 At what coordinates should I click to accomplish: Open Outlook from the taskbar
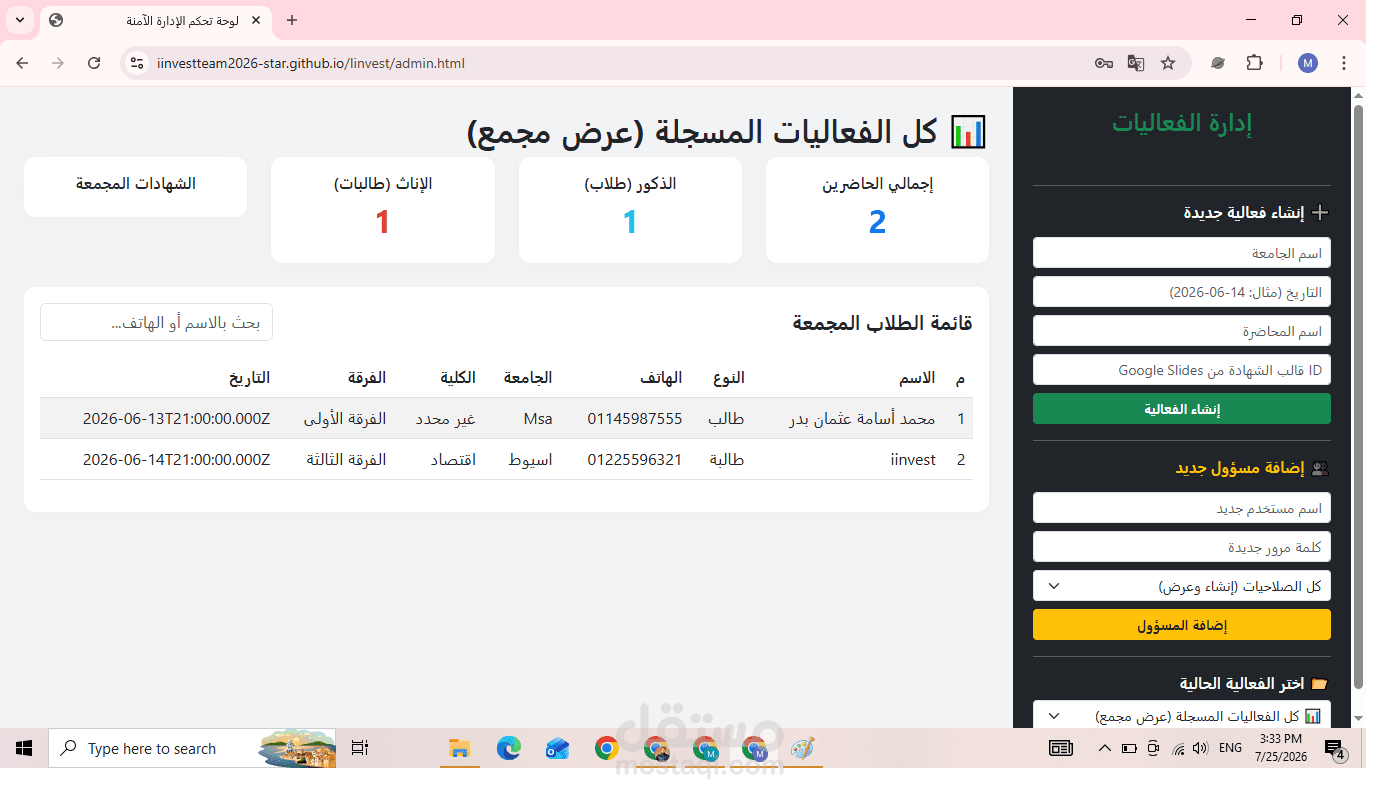coord(558,748)
